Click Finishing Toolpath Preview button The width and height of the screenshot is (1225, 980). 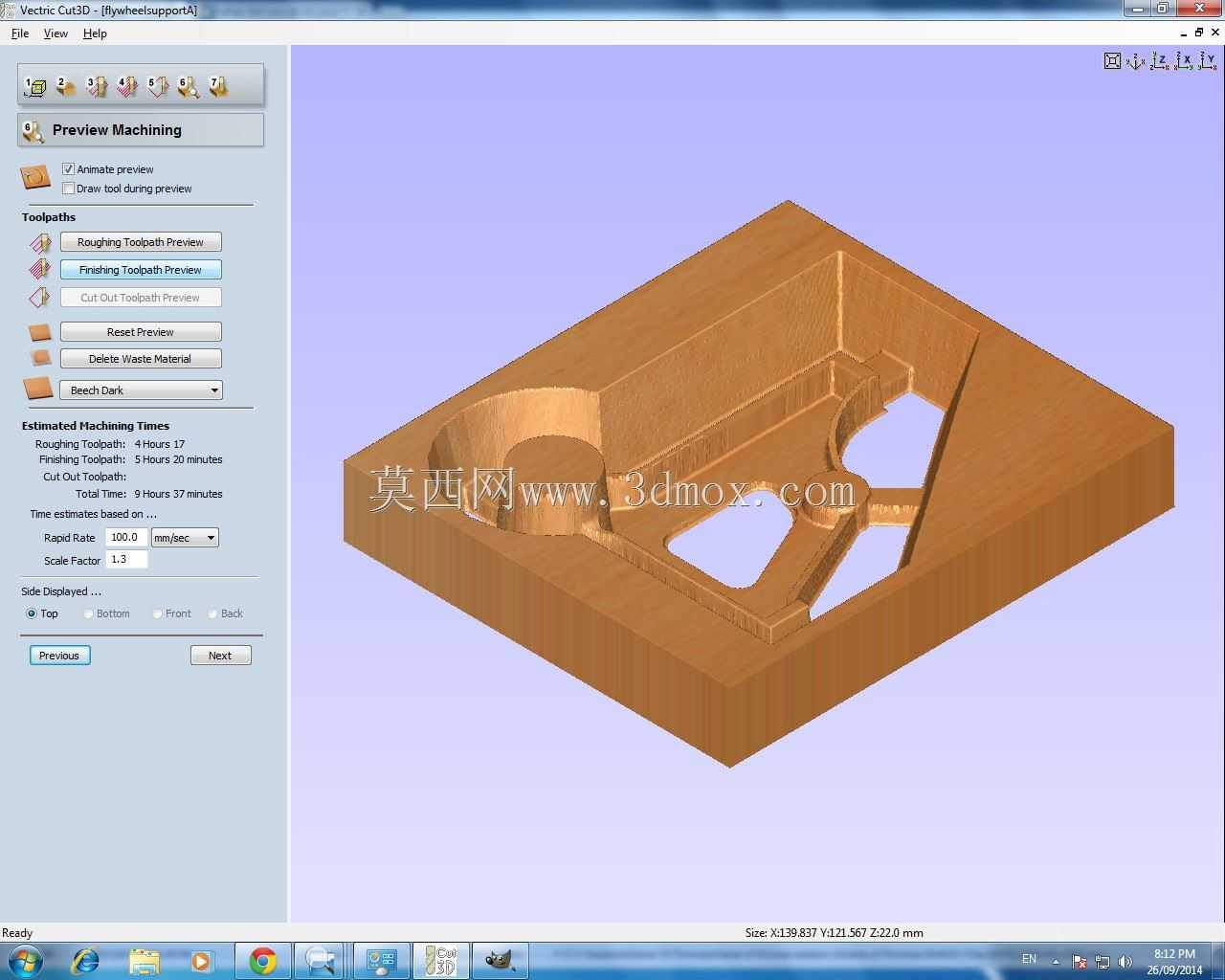pos(141,270)
